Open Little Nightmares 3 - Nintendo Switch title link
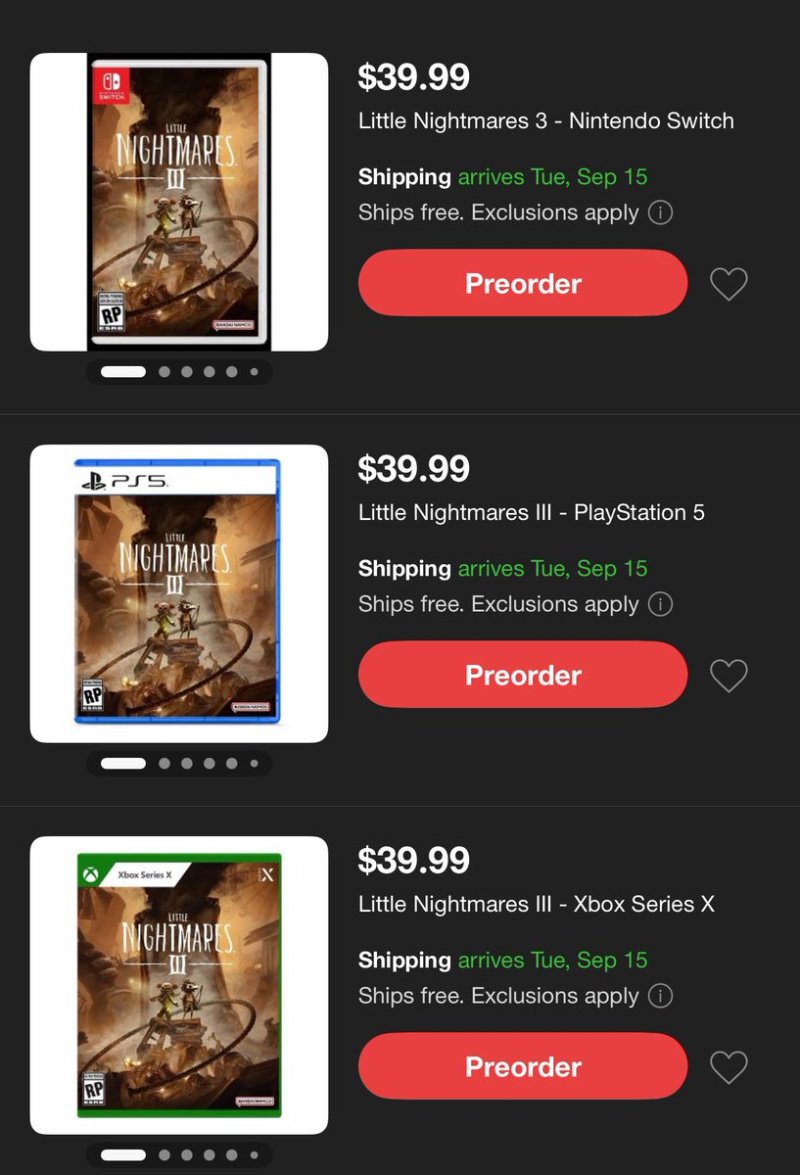This screenshot has height=1175, width=800. [546, 121]
